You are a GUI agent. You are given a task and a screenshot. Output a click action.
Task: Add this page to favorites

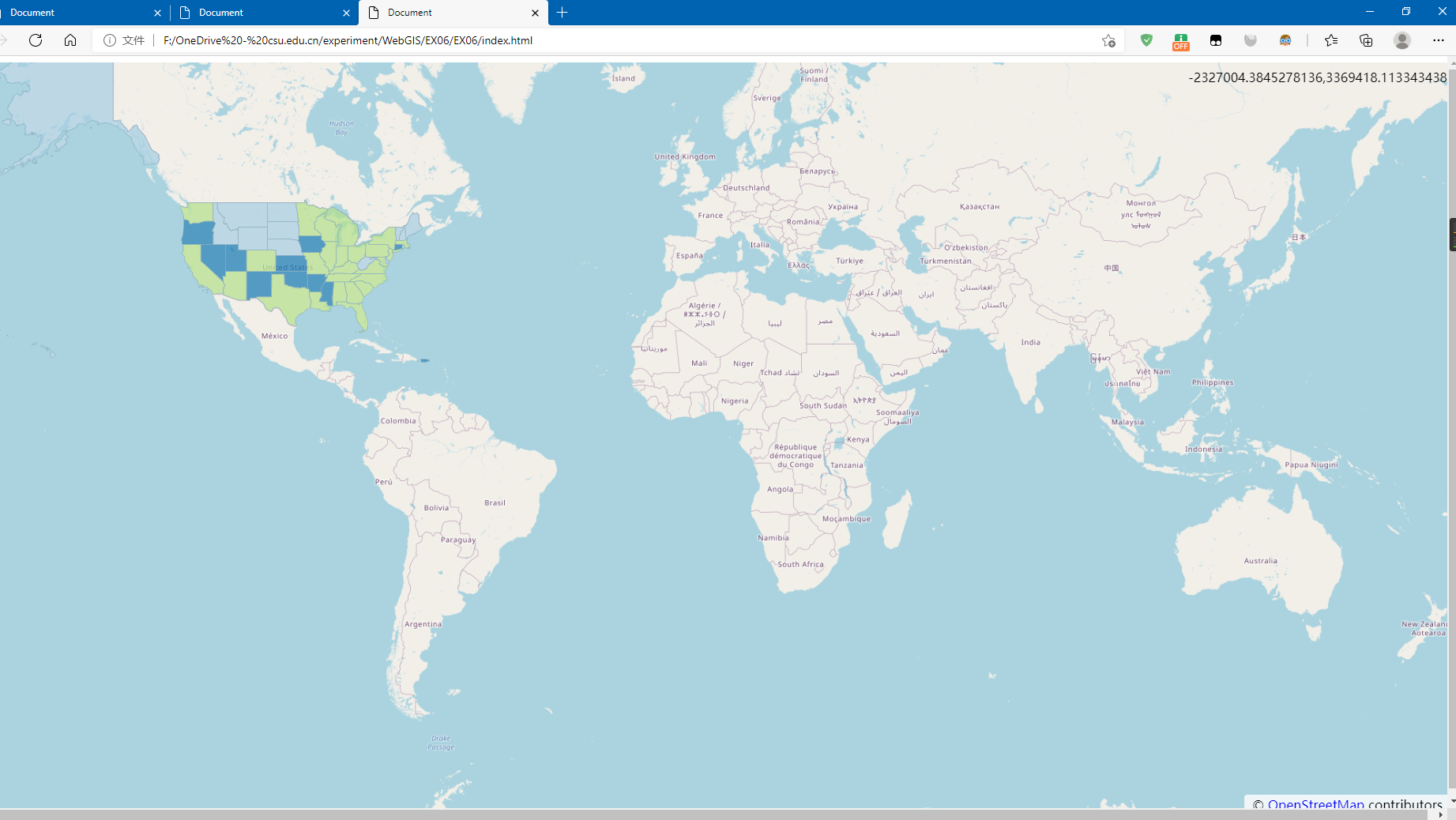pos(1108,40)
